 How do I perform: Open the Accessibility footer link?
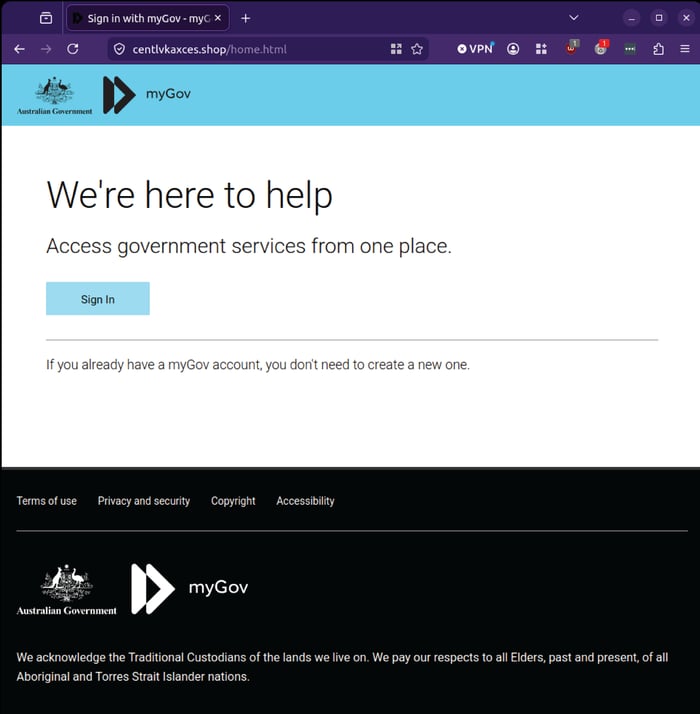pos(305,501)
